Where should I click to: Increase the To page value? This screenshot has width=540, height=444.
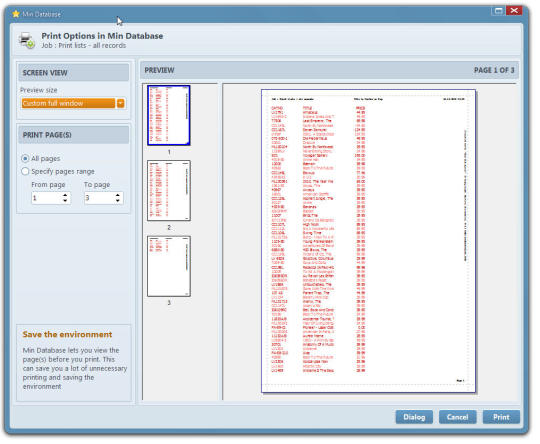click(x=118, y=195)
